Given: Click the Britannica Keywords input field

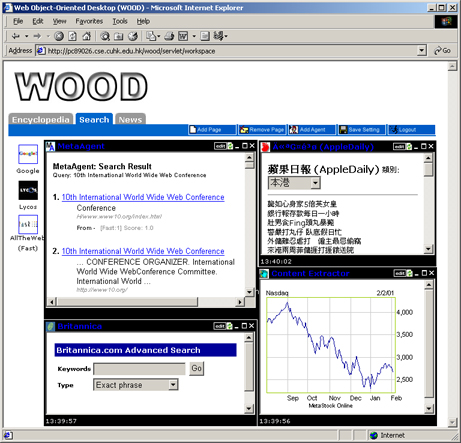Looking at the screenshot, I should [x=140, y=369].
